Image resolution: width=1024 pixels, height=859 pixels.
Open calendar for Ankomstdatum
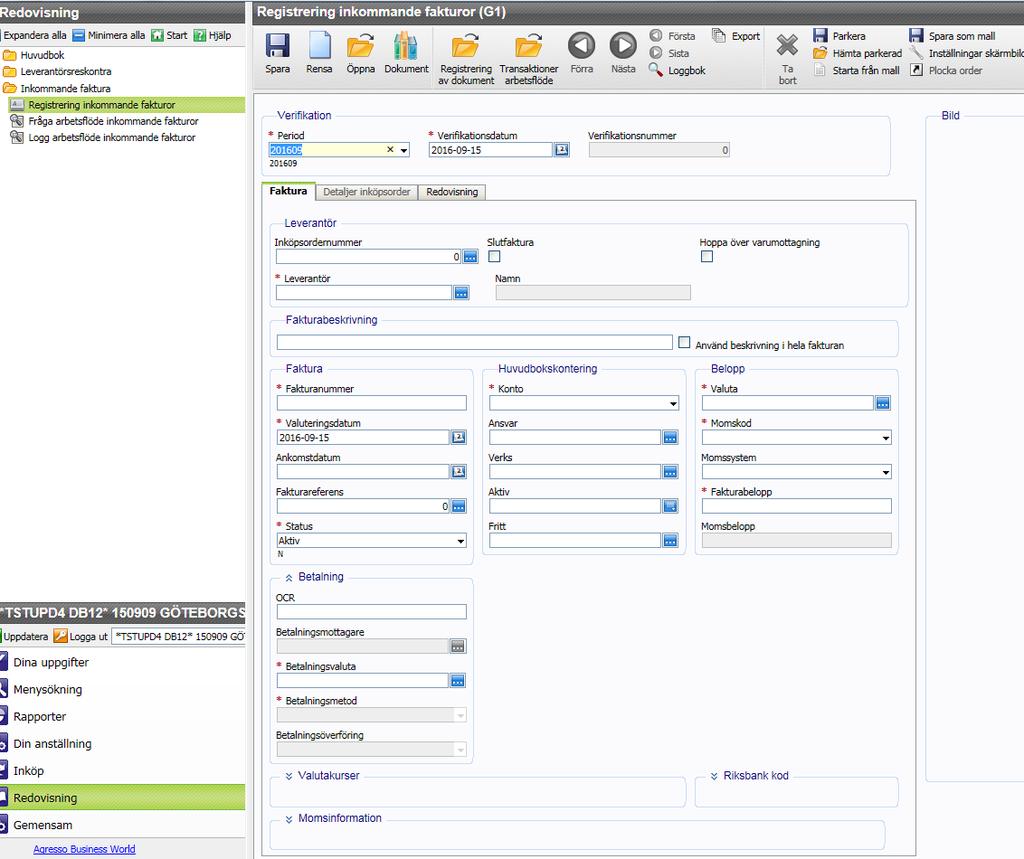tap(458, 472)
